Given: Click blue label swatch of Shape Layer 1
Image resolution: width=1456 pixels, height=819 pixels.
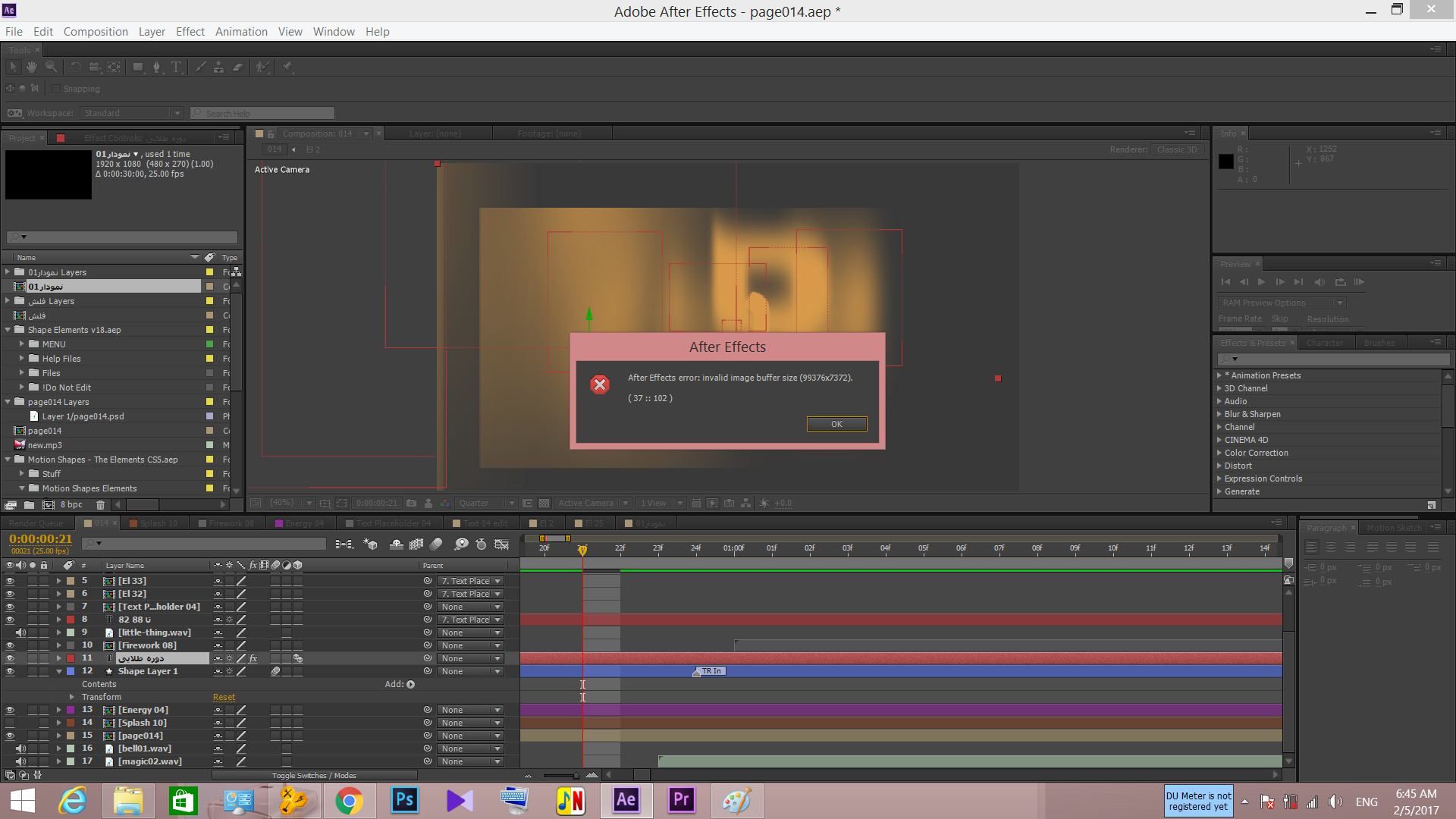Looking at the screenshot, I should click(71, 671).
